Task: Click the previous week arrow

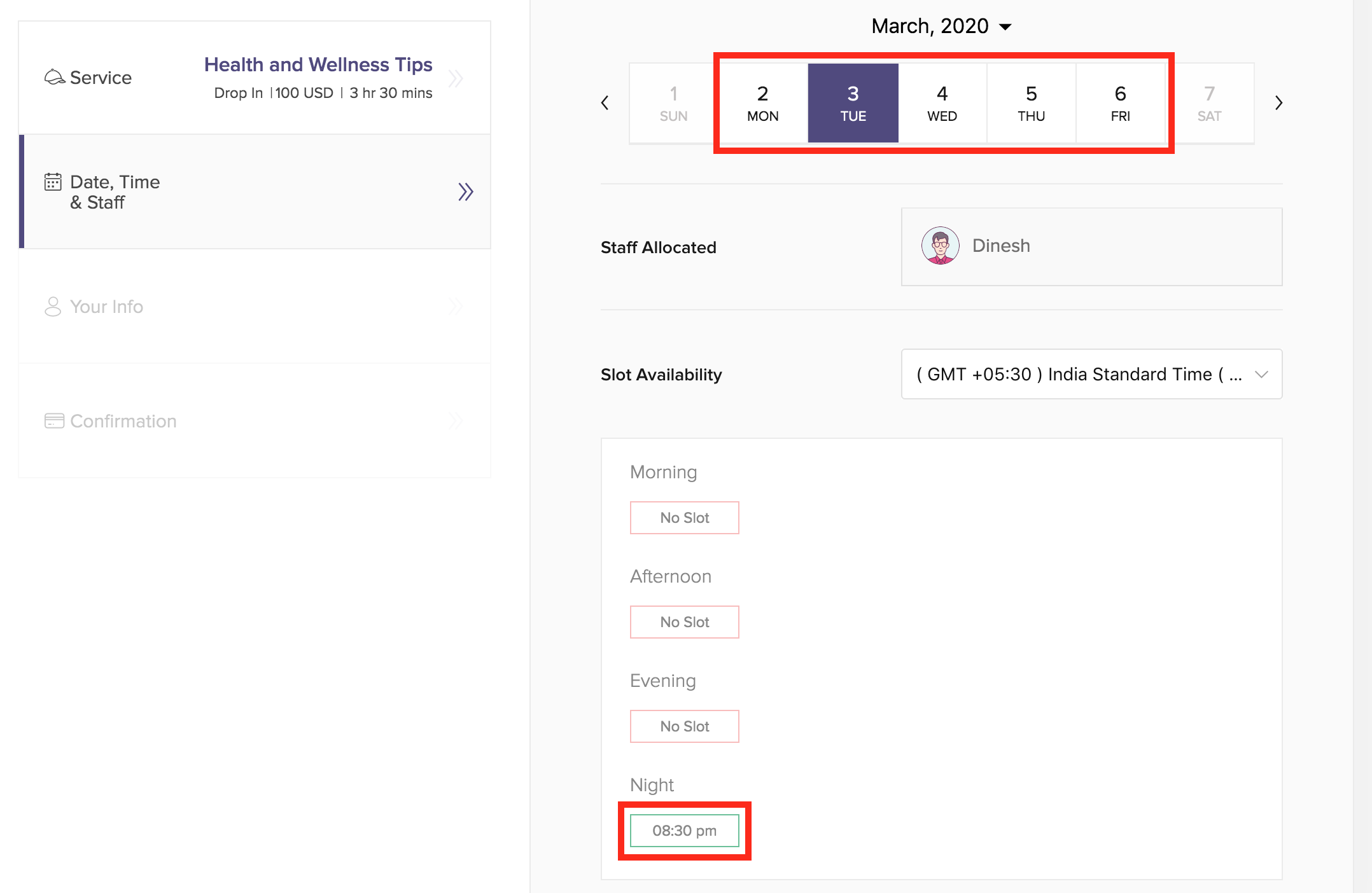Action: pyautogui.click(x=605, y=103)
